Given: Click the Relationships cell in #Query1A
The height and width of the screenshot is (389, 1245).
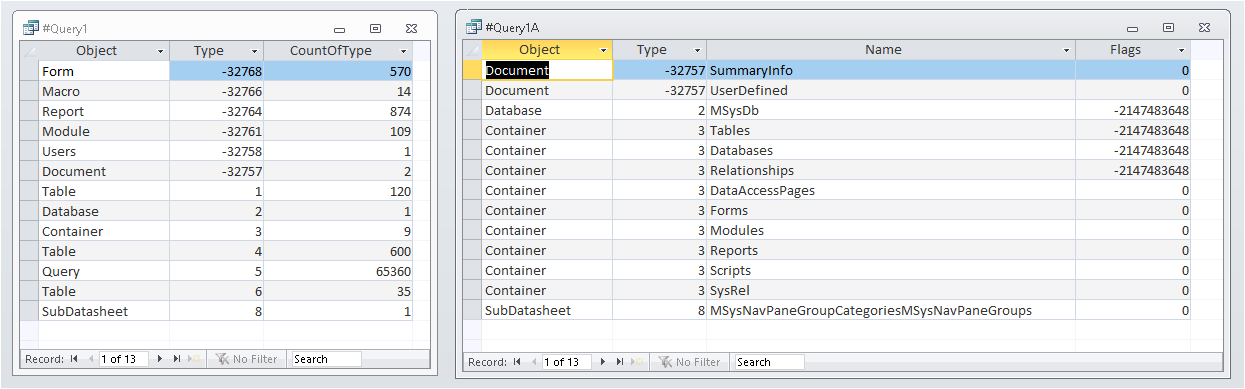Looking at the screenshot, I should (891, 170).
